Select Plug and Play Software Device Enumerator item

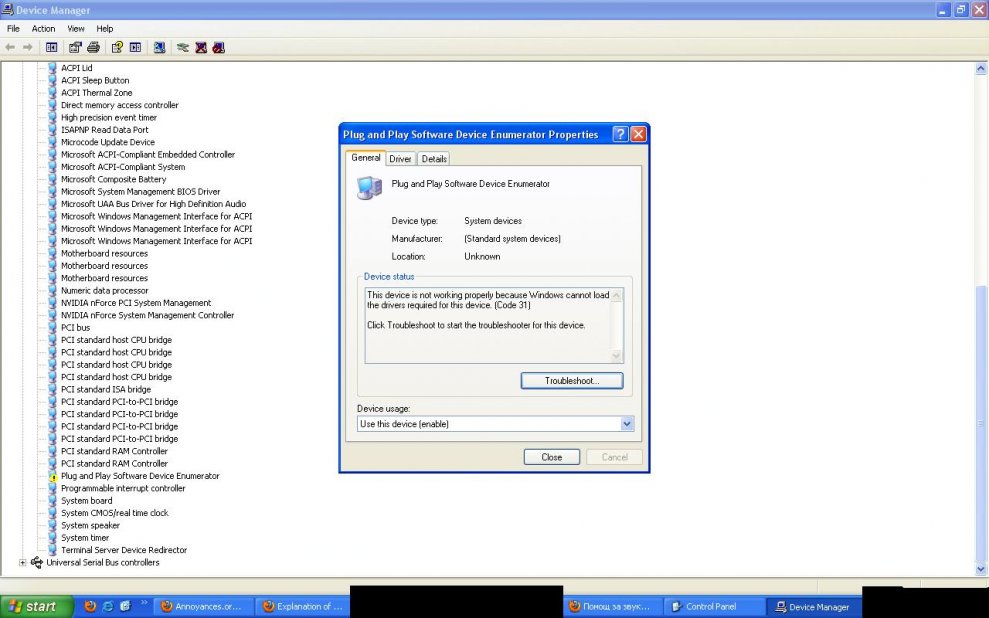pyautogui.click(x=140, y=476)
